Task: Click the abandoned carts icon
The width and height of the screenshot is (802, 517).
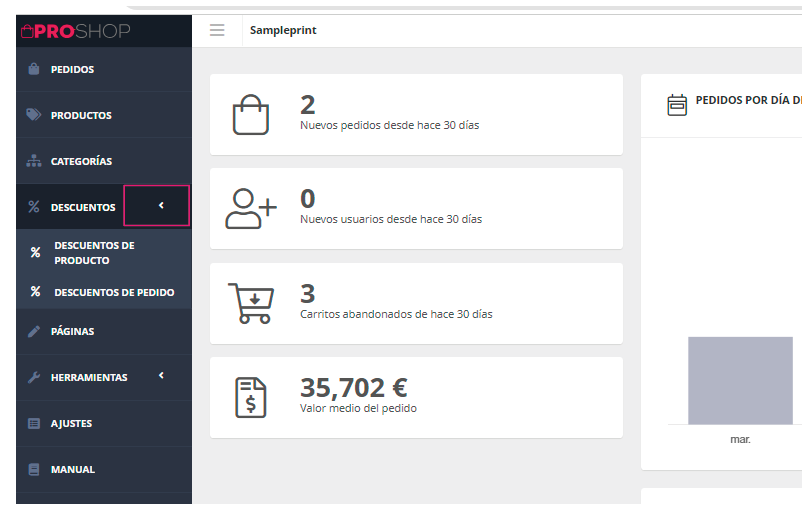Action: (250, 303)
